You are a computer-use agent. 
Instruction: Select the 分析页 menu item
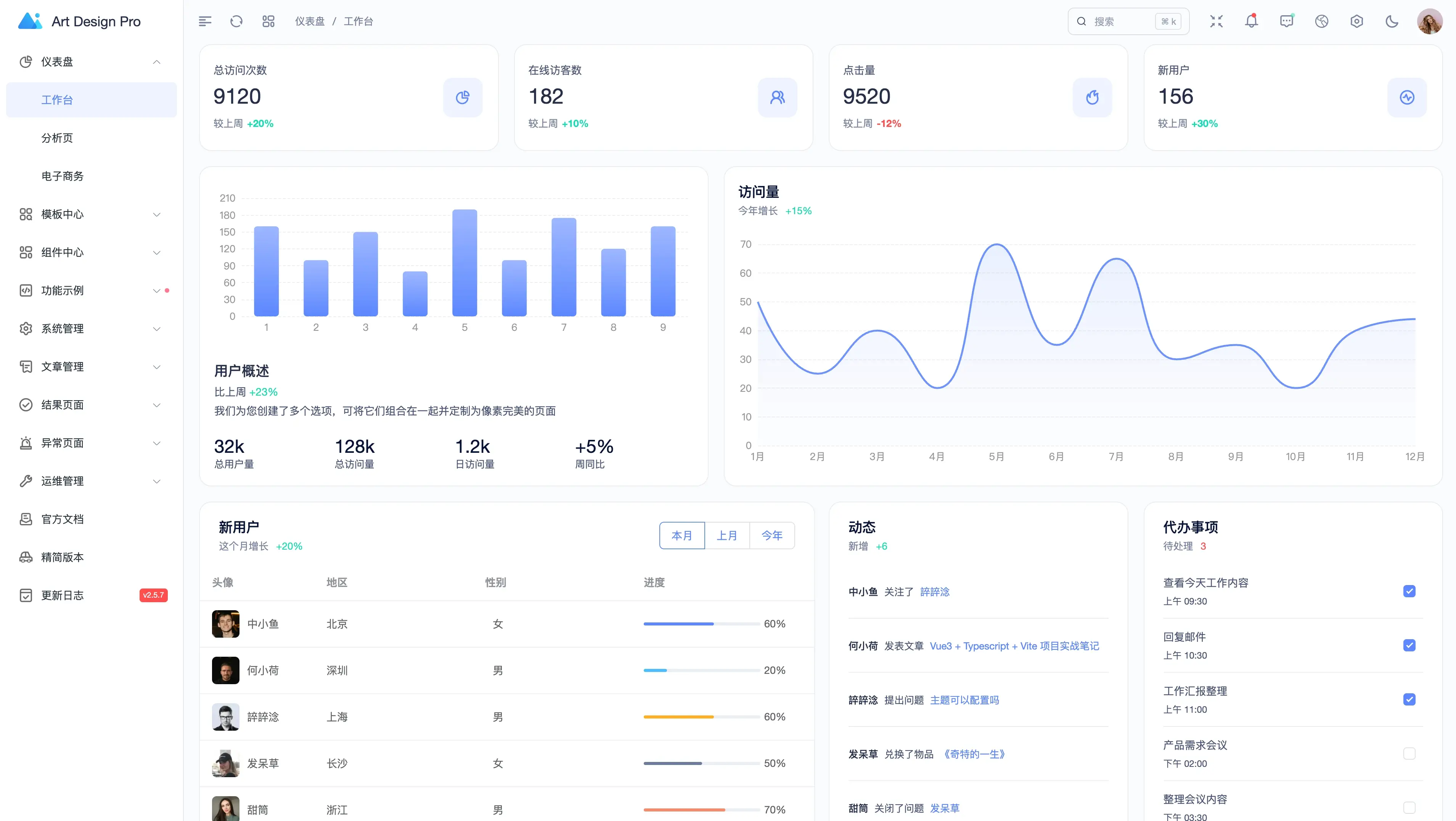[57, 138]
